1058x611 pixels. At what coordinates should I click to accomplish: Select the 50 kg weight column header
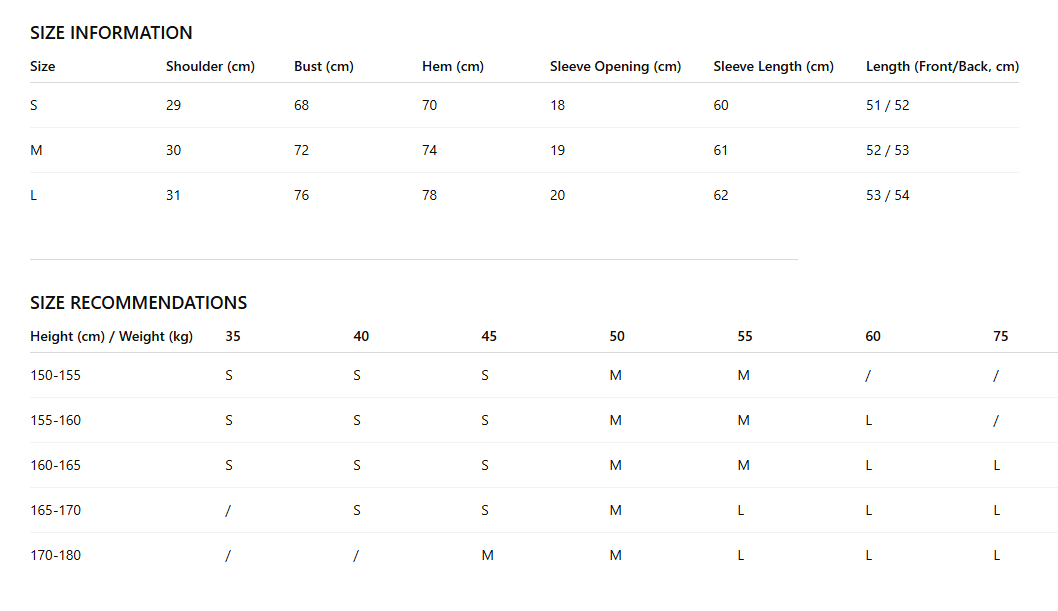click(617, 337)
